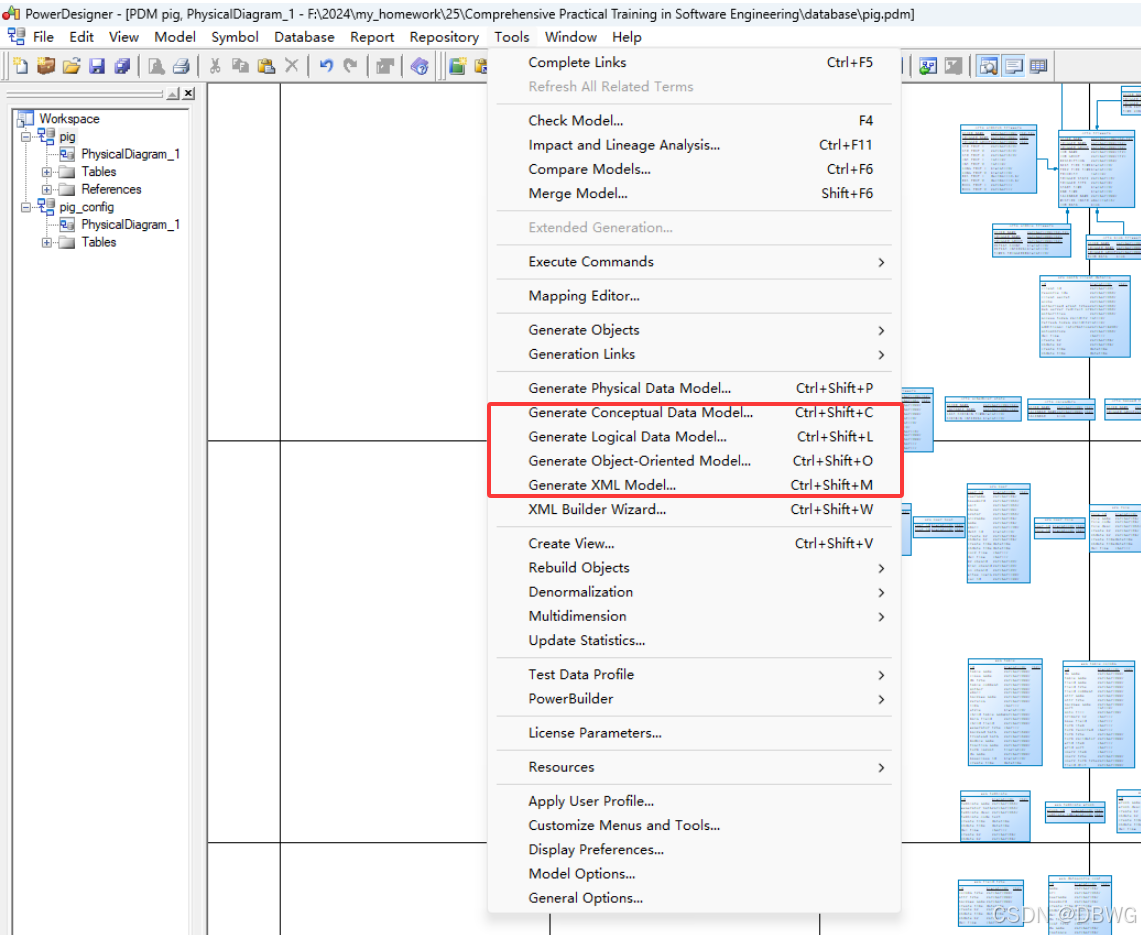
Task: Open the Repository menu
Action: tap(444, 37)
